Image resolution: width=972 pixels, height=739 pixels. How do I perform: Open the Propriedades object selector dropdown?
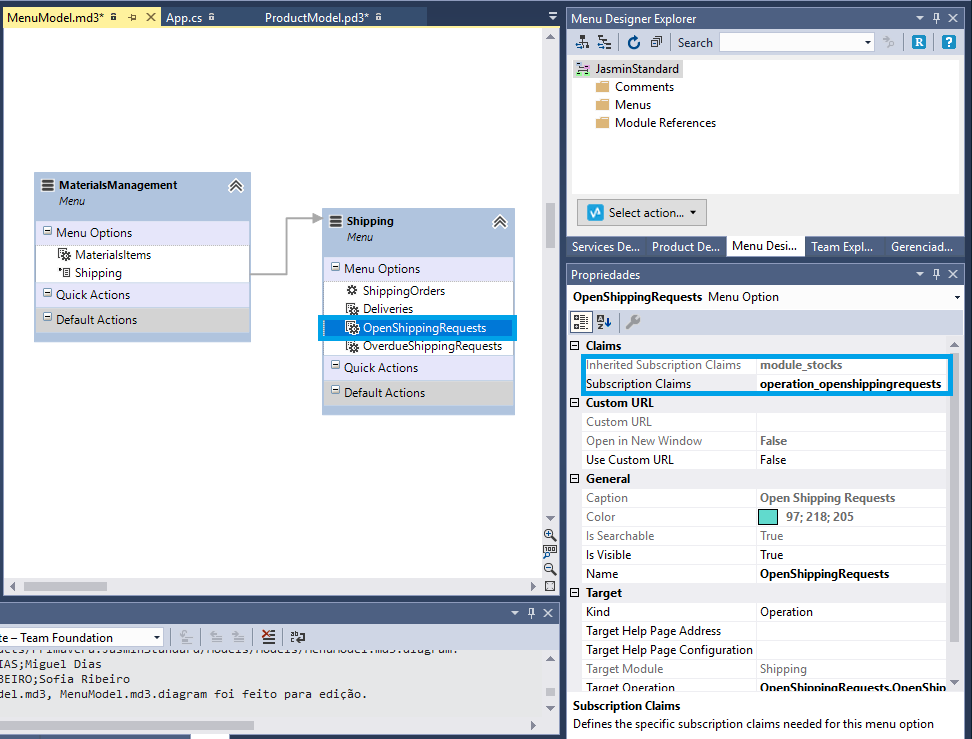point(957,297)
